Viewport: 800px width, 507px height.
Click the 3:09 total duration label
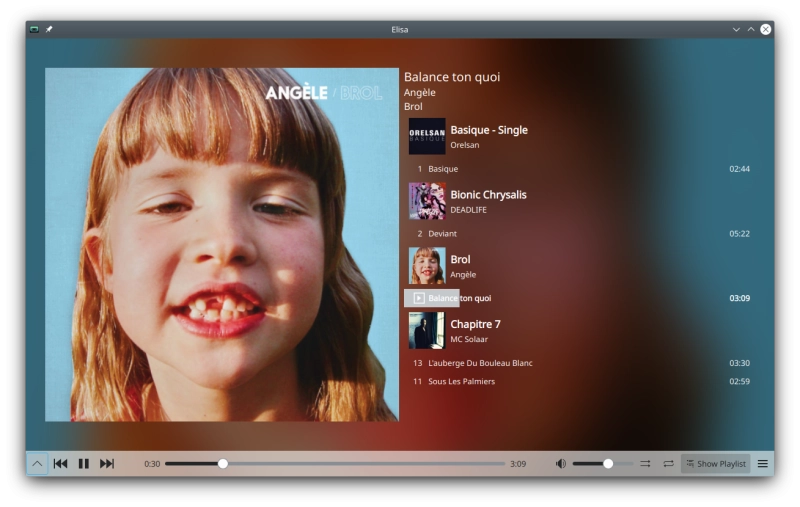(x=518, y=464)
